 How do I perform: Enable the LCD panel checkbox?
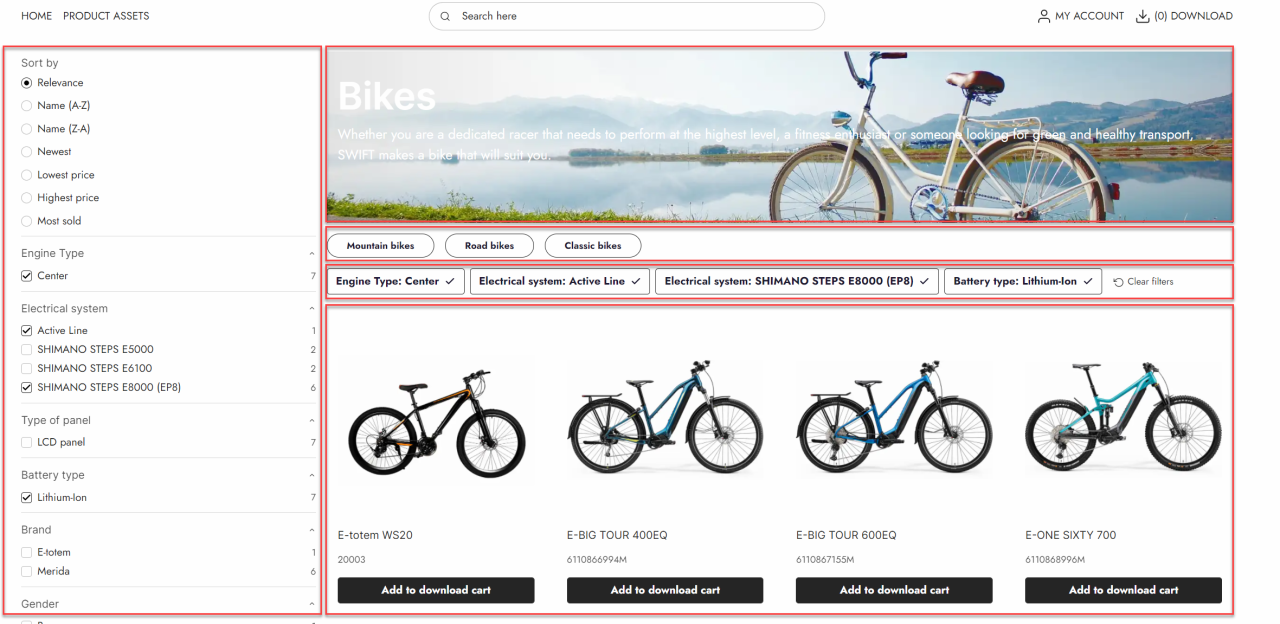pyautogui.click(x=27, y=442)
